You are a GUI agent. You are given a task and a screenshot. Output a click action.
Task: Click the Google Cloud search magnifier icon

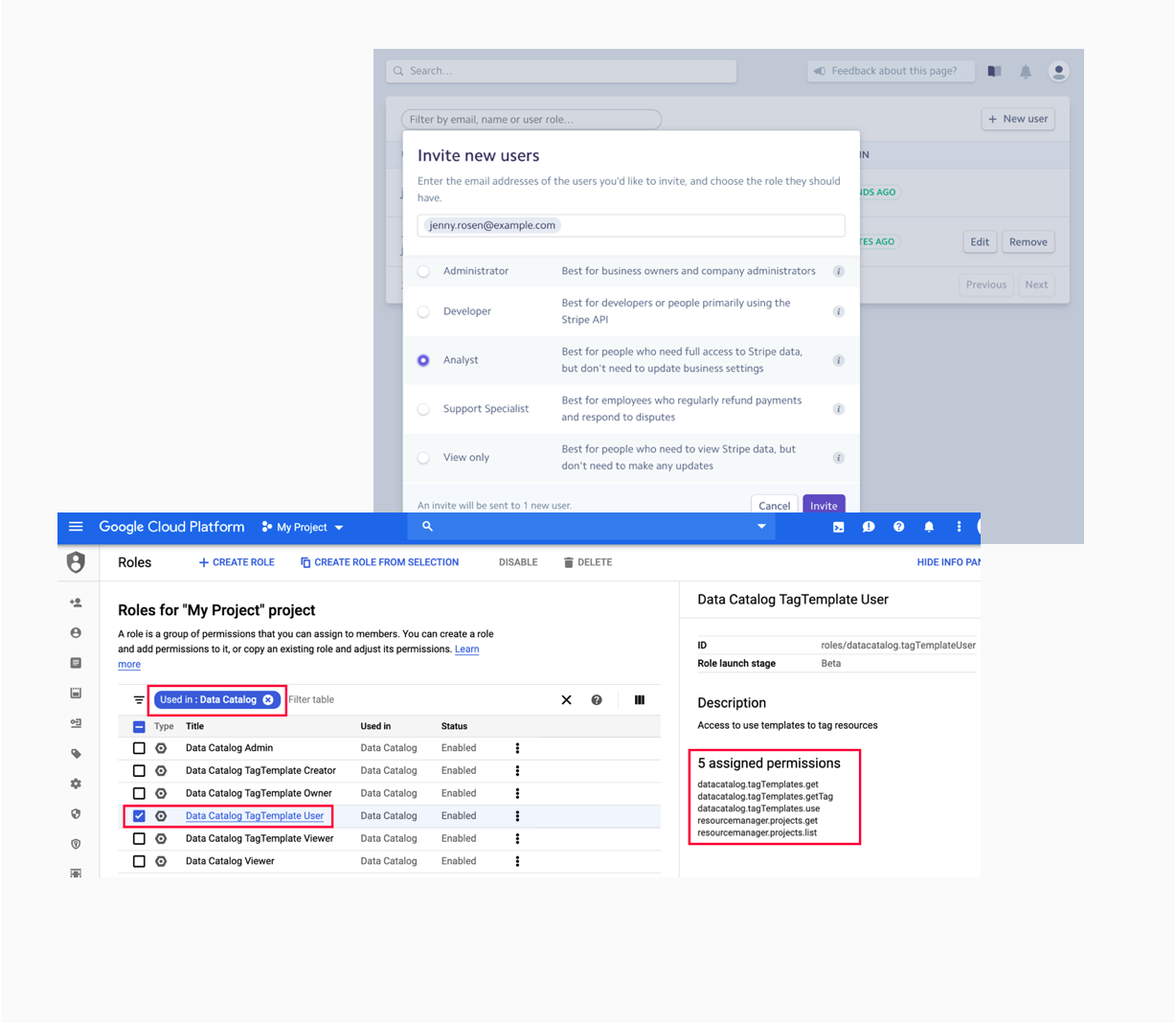tap(427, 527)
